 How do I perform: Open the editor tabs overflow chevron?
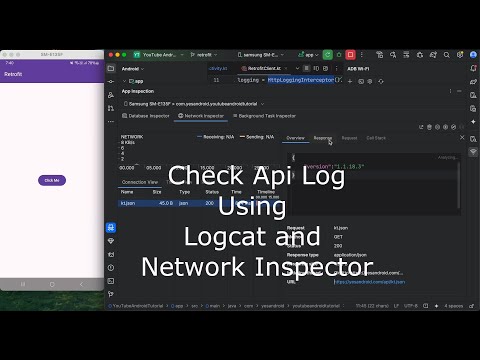click(297, 68)
